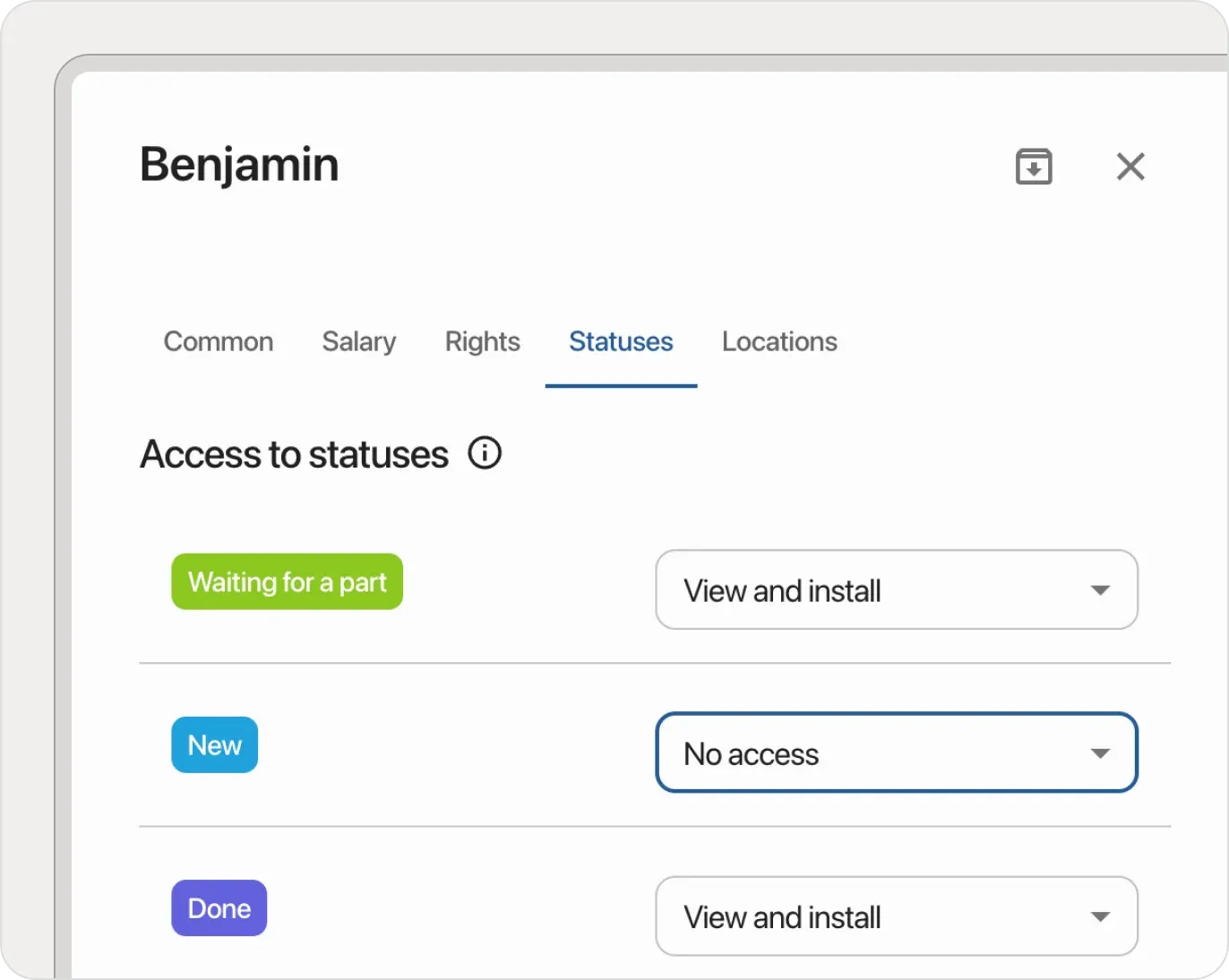
Task: Select the currently active Statuses tab
Action: click(621, 341)
